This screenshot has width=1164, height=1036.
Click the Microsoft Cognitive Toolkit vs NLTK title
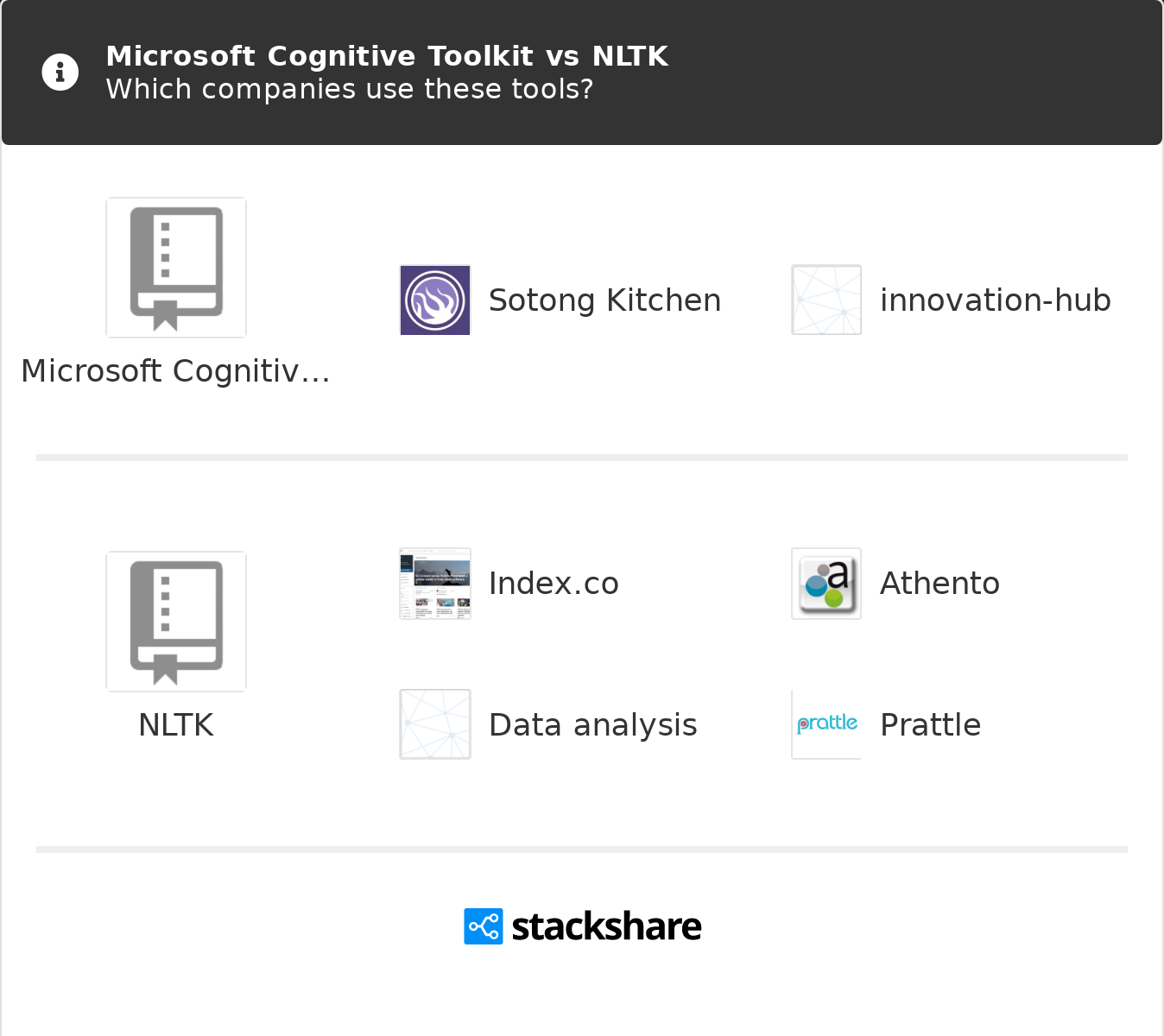coord(387,56)
